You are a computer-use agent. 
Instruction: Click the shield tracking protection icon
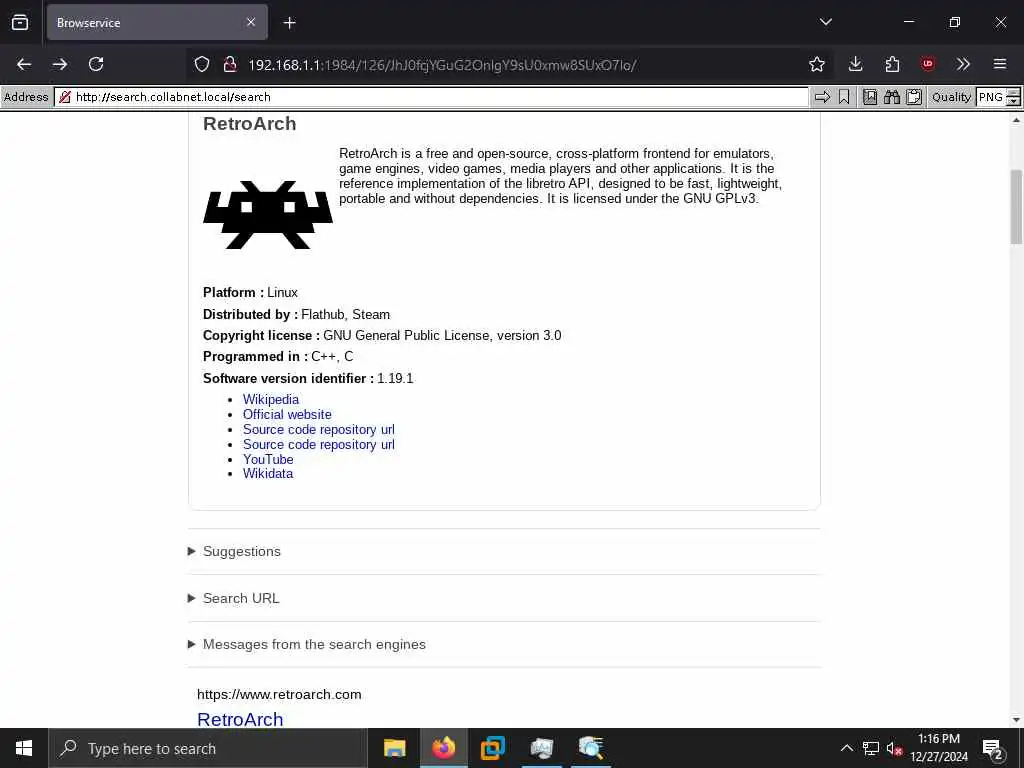coord(202,64)
